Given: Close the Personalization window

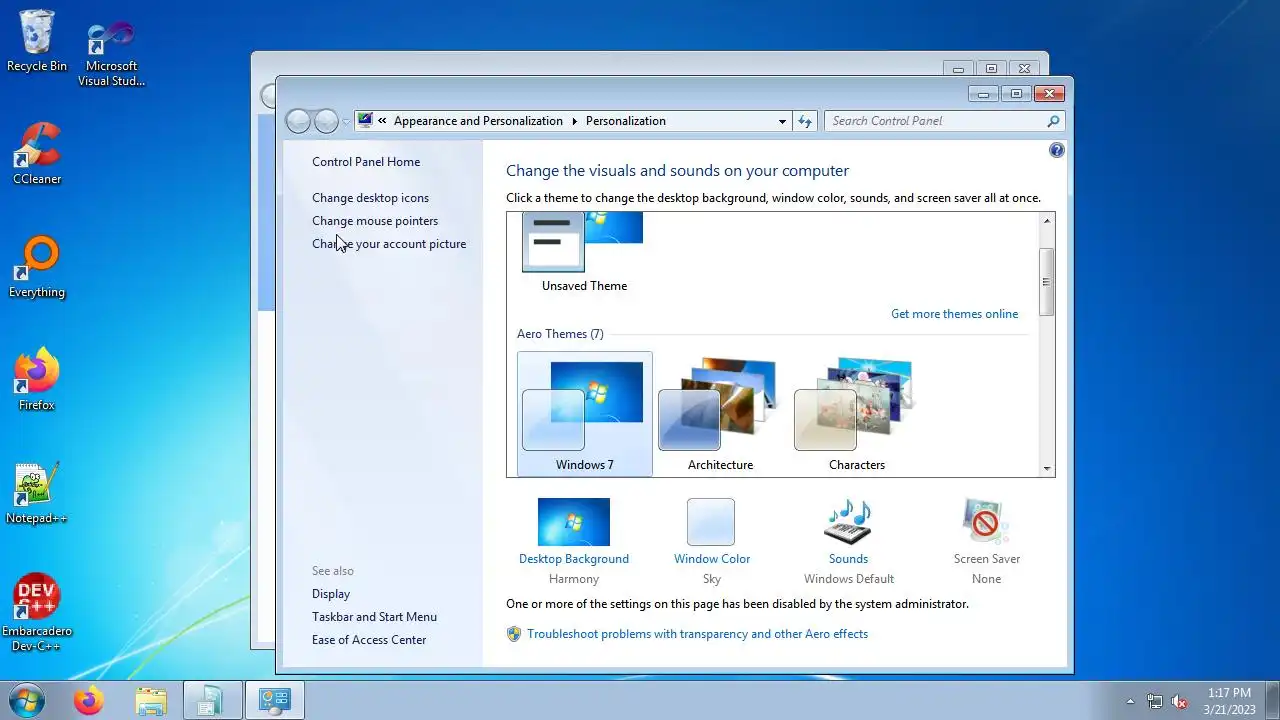Looking at the screenshot, I should (x=1049, y=94).
